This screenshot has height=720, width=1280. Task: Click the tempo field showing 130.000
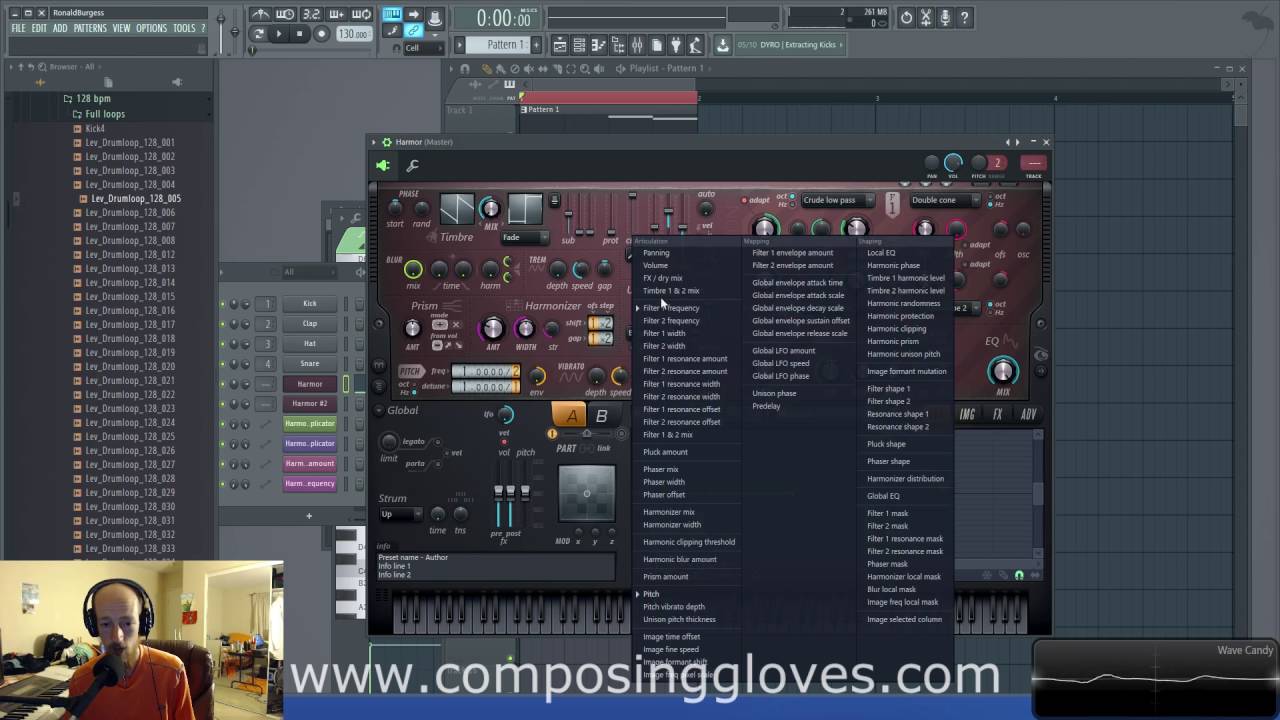(x=352, y=34)
